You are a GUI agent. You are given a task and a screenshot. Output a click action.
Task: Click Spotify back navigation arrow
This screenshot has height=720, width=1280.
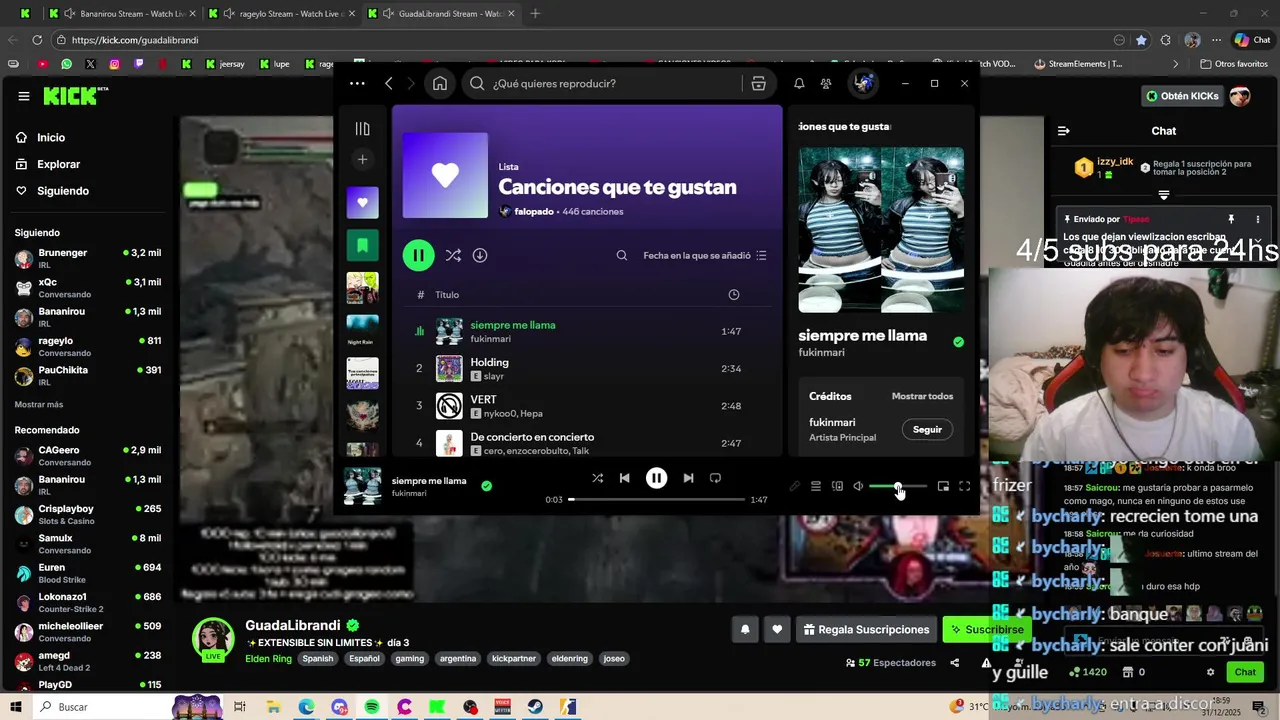[x=389, y=84]
